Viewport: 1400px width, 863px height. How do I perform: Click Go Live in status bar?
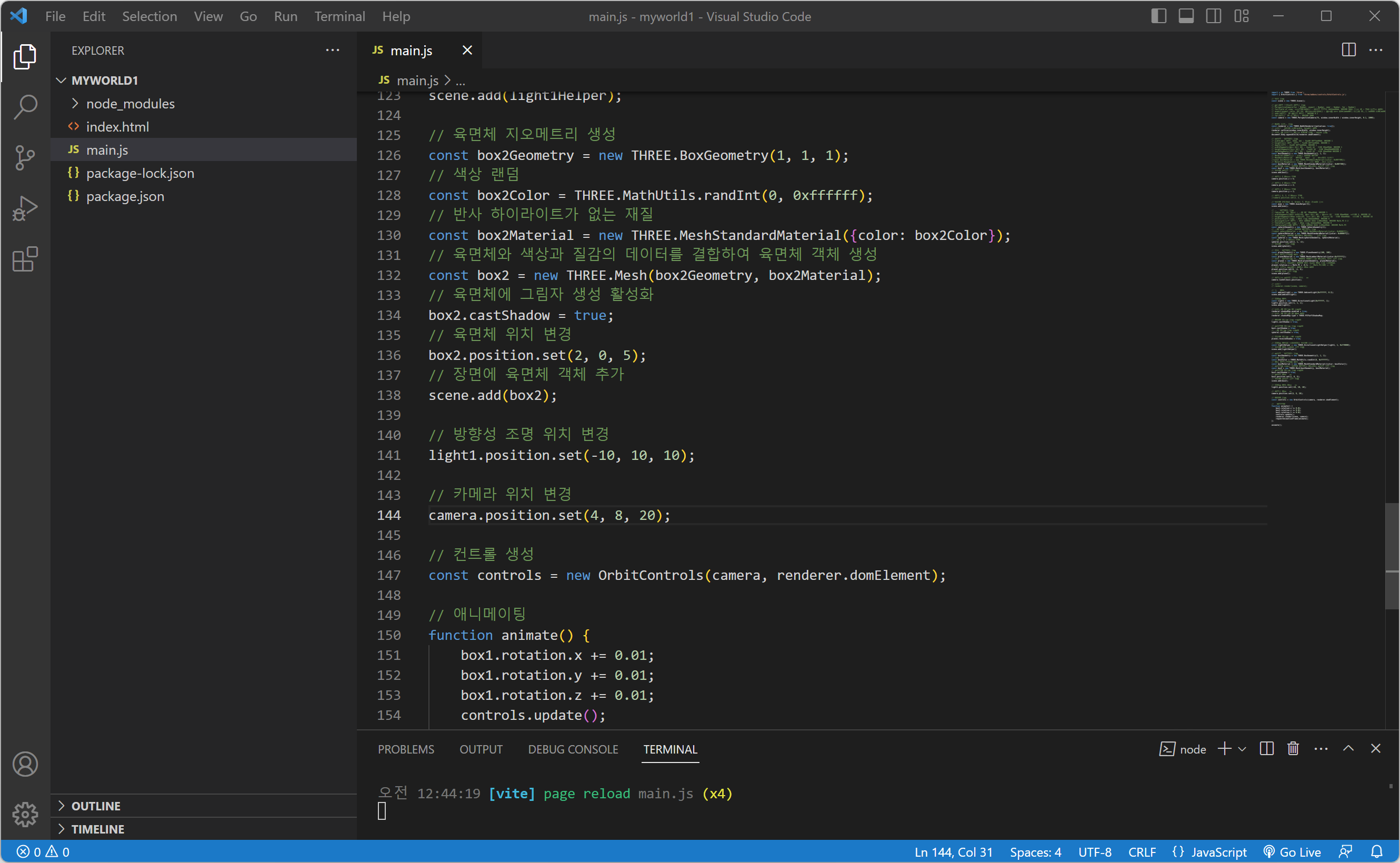1293,852
